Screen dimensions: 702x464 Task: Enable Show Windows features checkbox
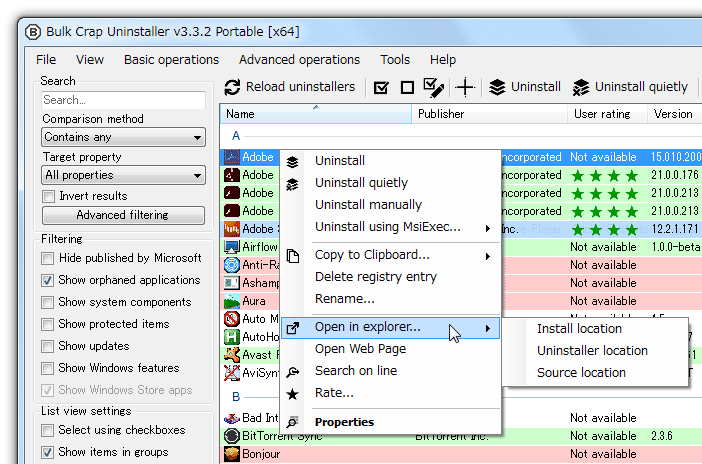click(47, 368)
